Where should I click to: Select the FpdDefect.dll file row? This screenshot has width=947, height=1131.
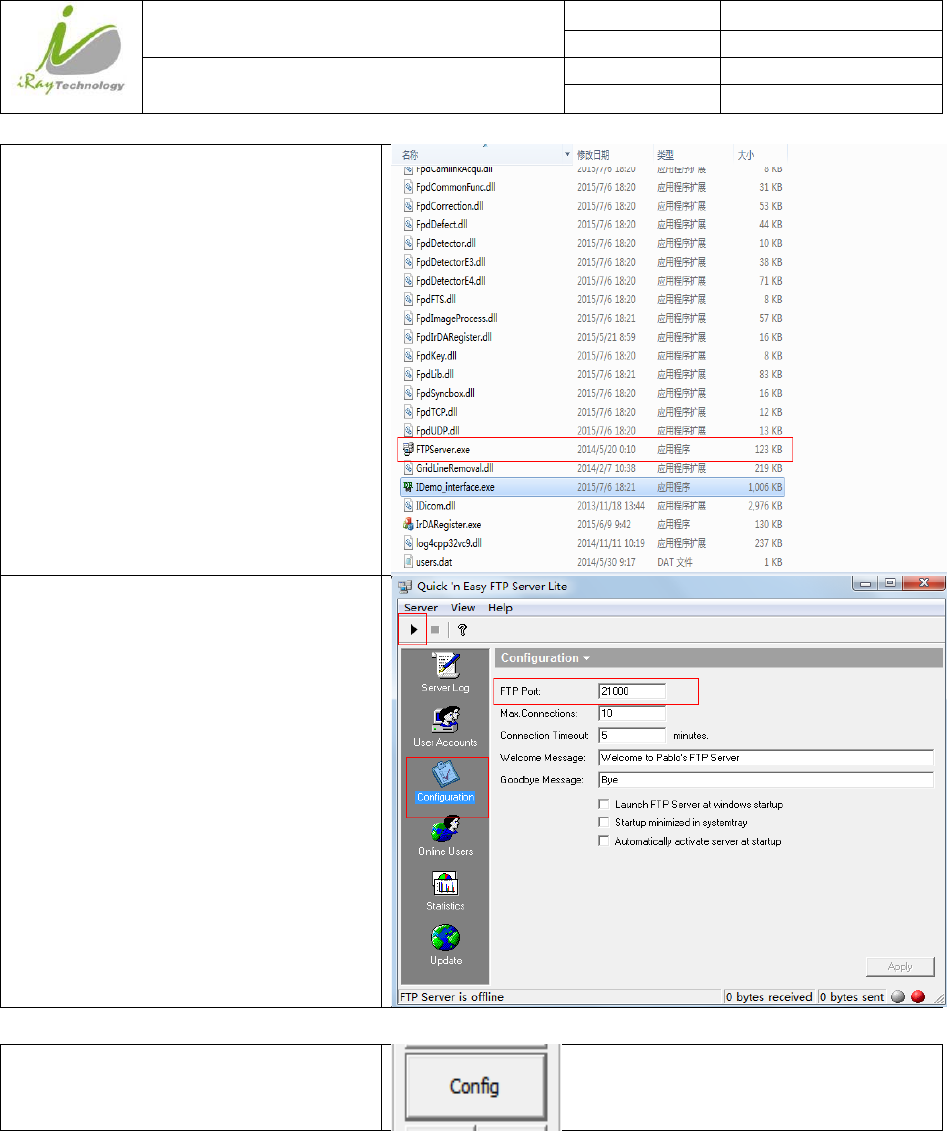point(592,224)
